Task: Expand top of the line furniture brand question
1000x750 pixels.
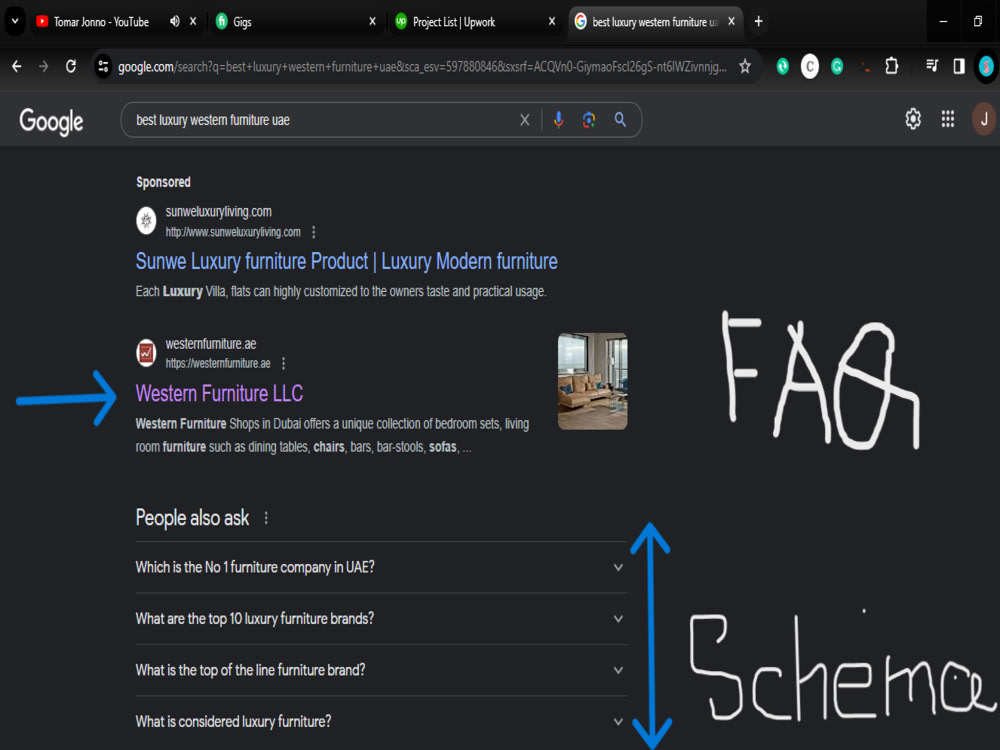Action: coord(381,670)
